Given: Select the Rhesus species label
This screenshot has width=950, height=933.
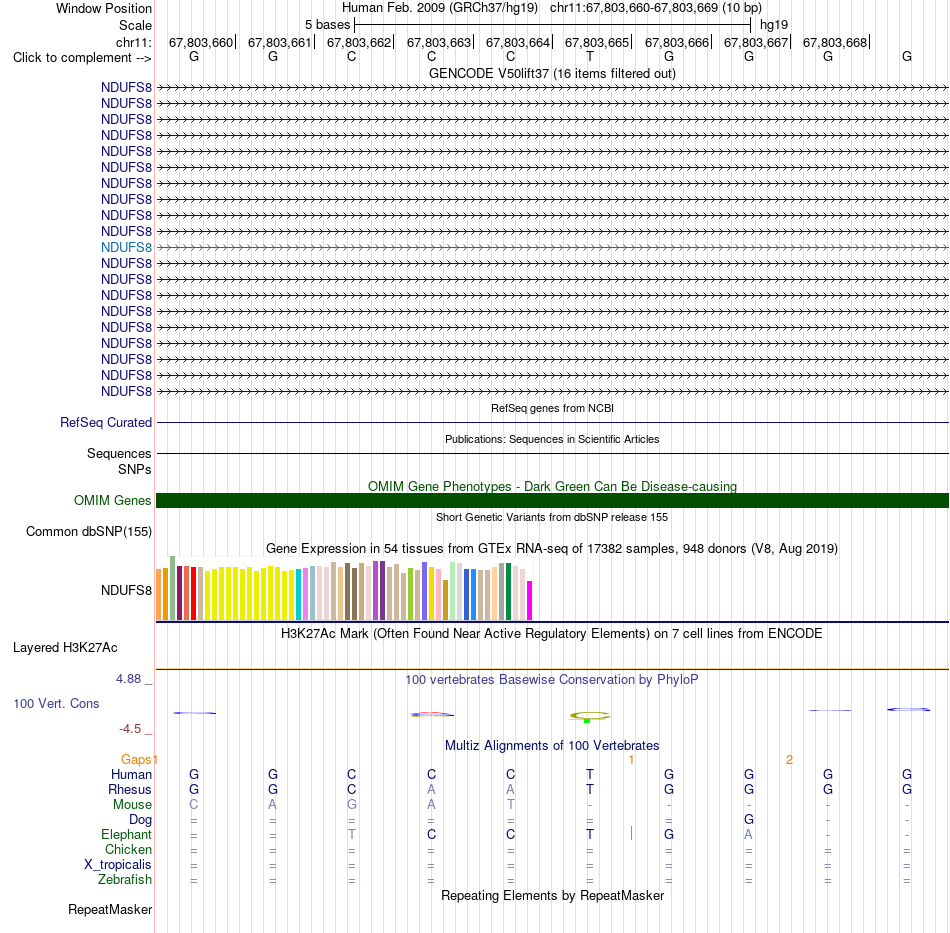Looking at the screenshot, I should [x=130, y=789].
